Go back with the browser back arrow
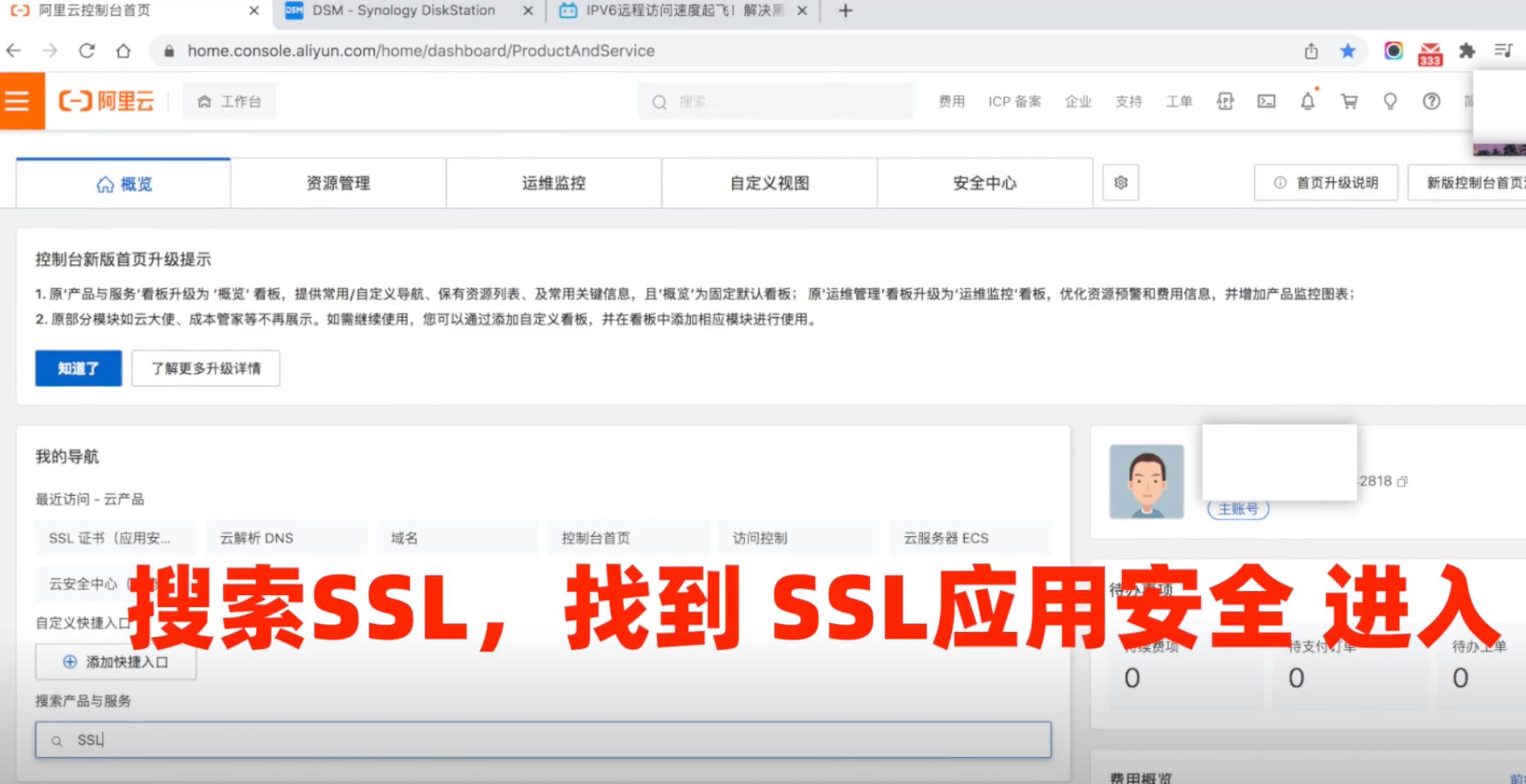Image resolution: width=1526 pixels, height=784 pixels. (13, 51)
